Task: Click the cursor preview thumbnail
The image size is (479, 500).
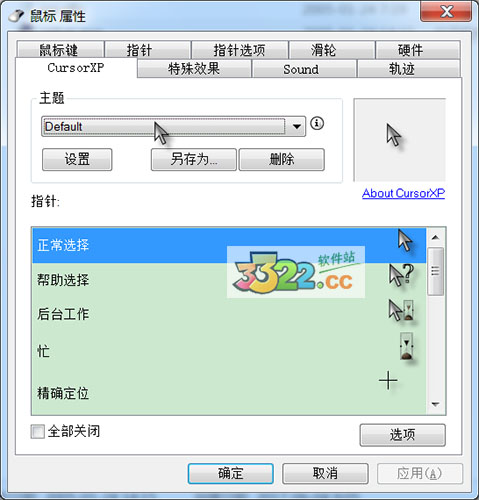Action: pos(399,140)
